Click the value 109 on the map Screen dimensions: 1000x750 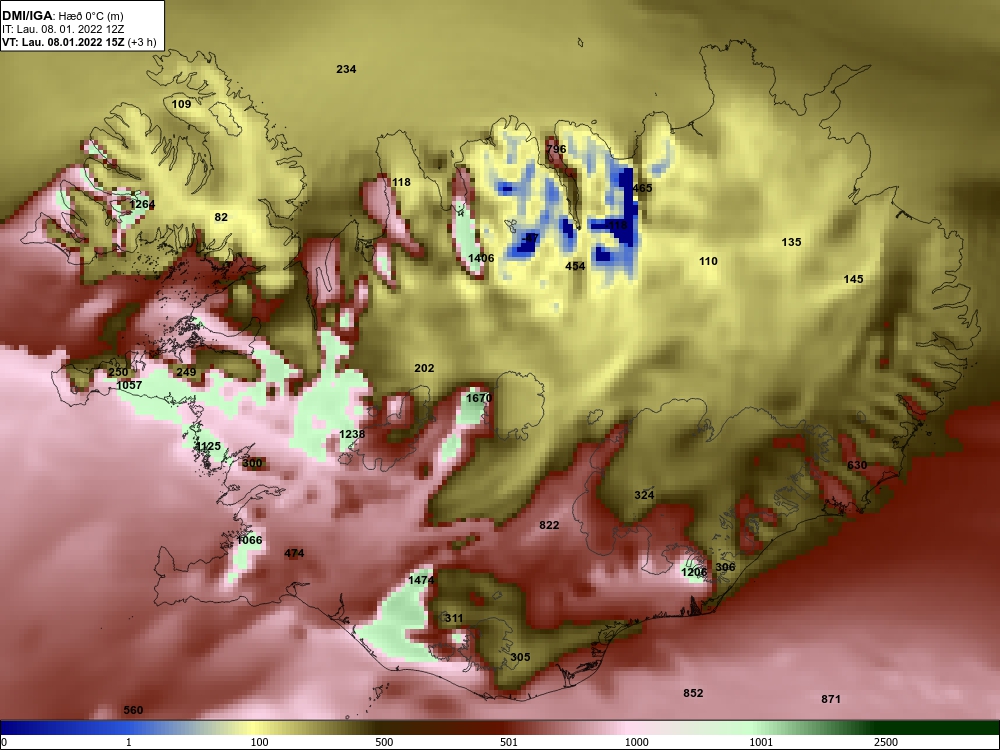point(182,104)
